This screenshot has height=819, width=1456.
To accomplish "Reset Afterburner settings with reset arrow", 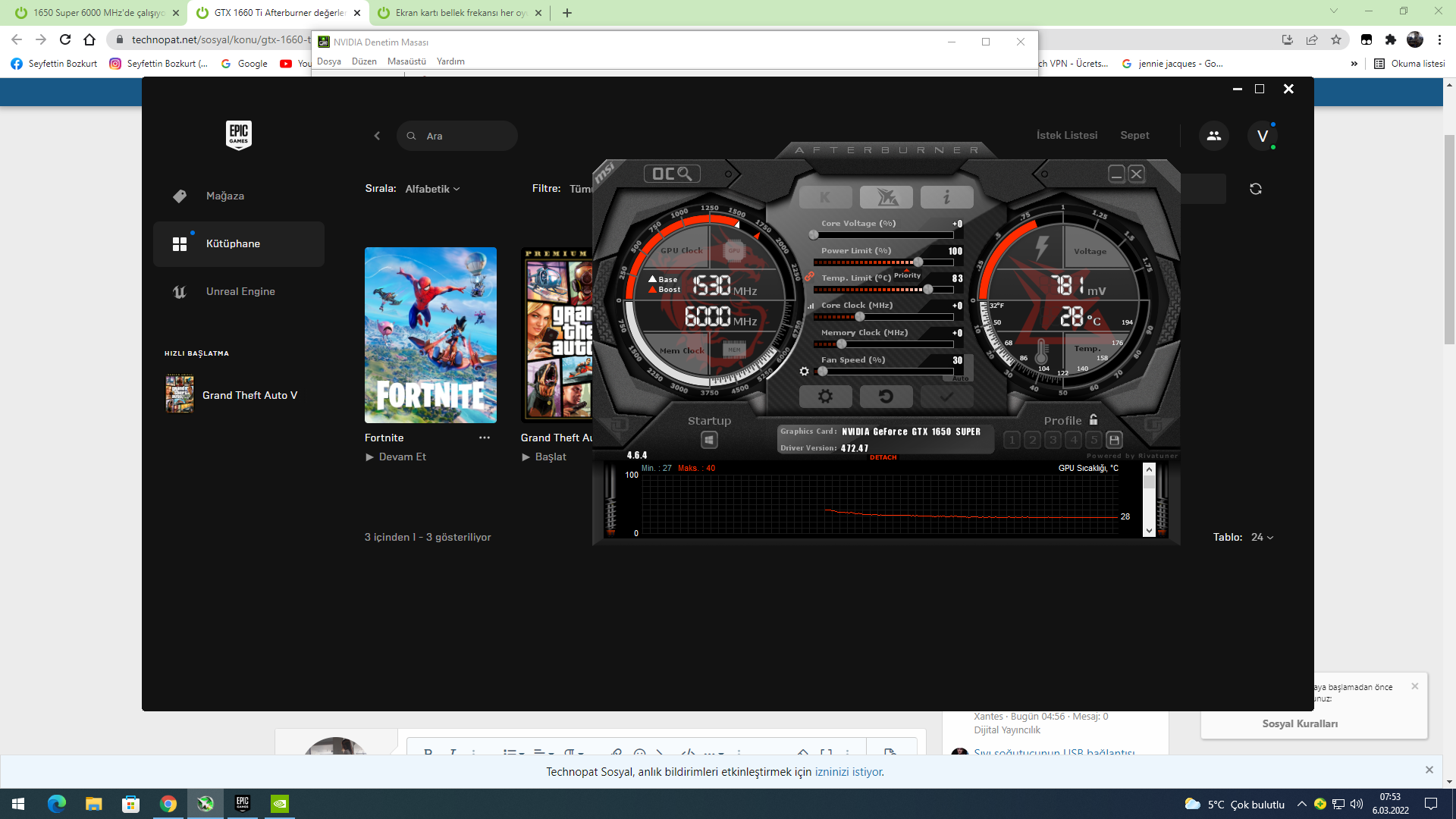I will tap(886, 396).
